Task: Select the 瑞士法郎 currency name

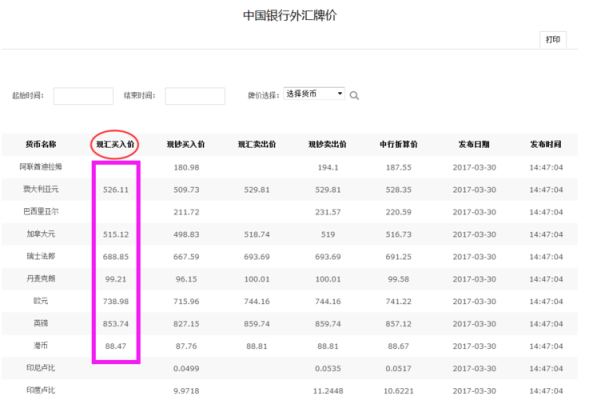Action: 41,256
